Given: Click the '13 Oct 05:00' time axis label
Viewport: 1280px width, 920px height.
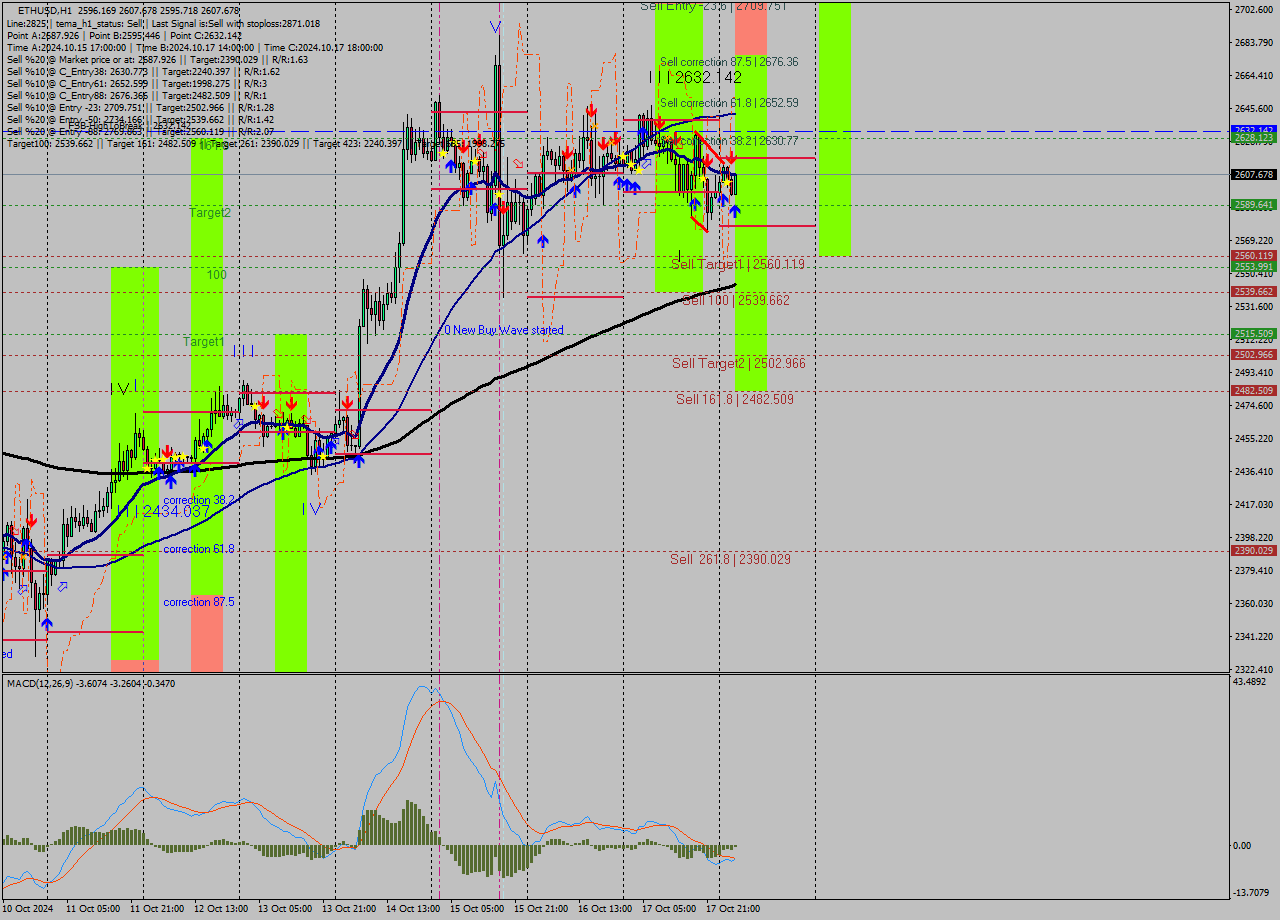Looking at the screenshot, I should (x=284, y=909).
